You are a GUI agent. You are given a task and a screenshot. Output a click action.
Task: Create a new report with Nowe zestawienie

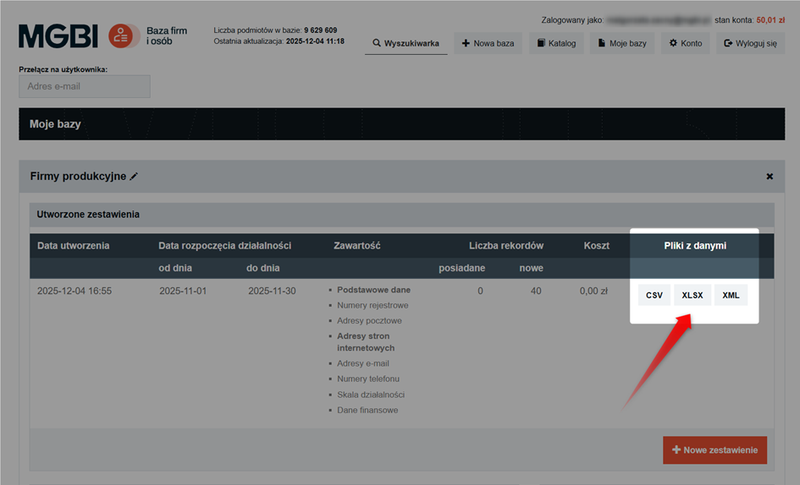point(714,450)
